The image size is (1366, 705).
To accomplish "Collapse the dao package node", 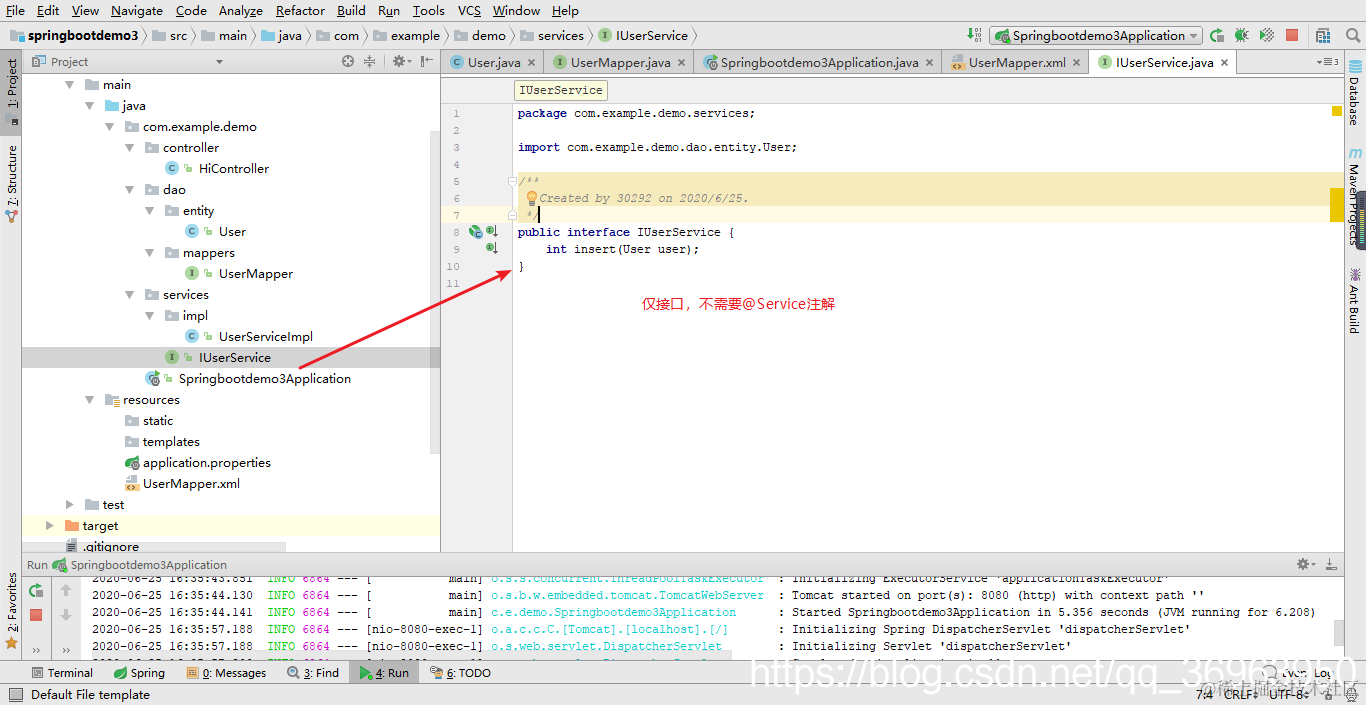I will (x=130, y=190).
